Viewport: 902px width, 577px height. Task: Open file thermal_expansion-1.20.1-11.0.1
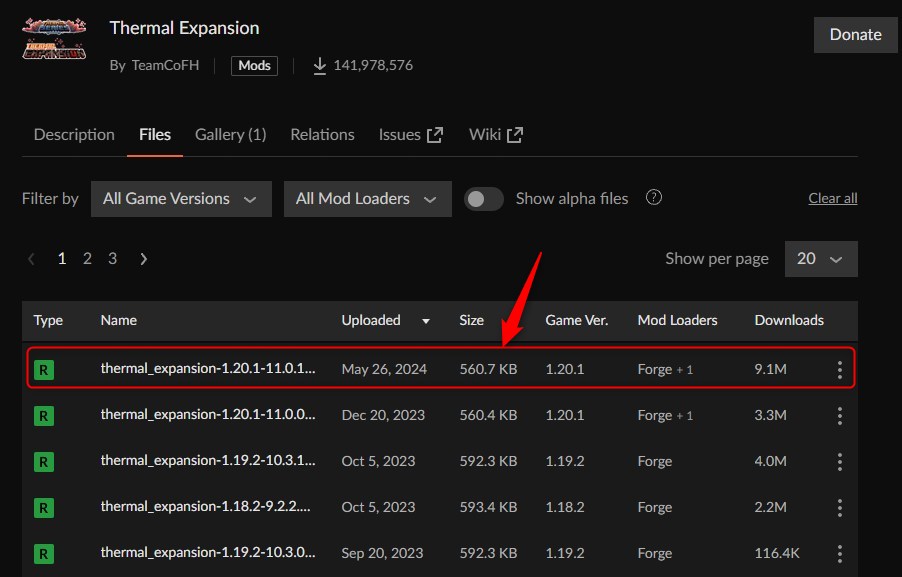pyautogui.click(x=208, y=368)
